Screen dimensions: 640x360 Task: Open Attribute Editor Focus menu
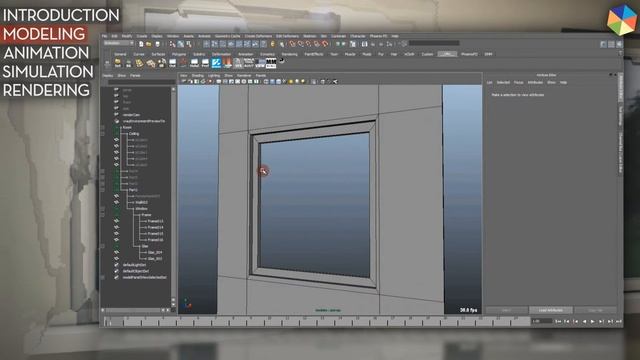518,82
